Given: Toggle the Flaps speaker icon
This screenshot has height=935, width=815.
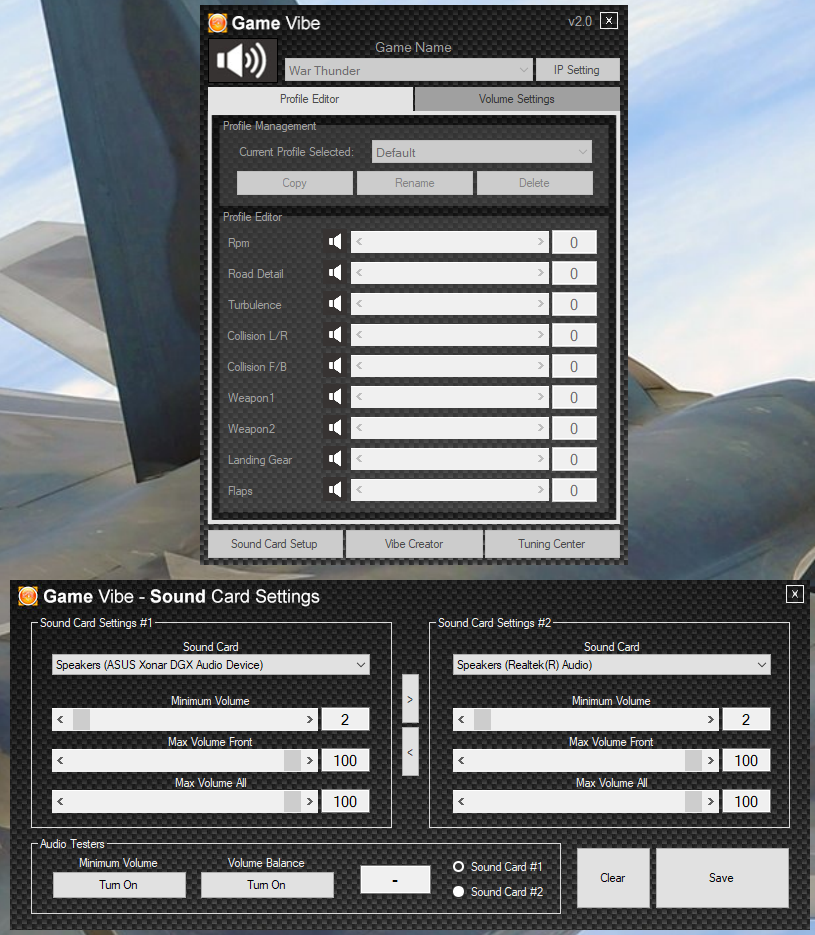Looking at the screenshot, I should pos(335,490).
